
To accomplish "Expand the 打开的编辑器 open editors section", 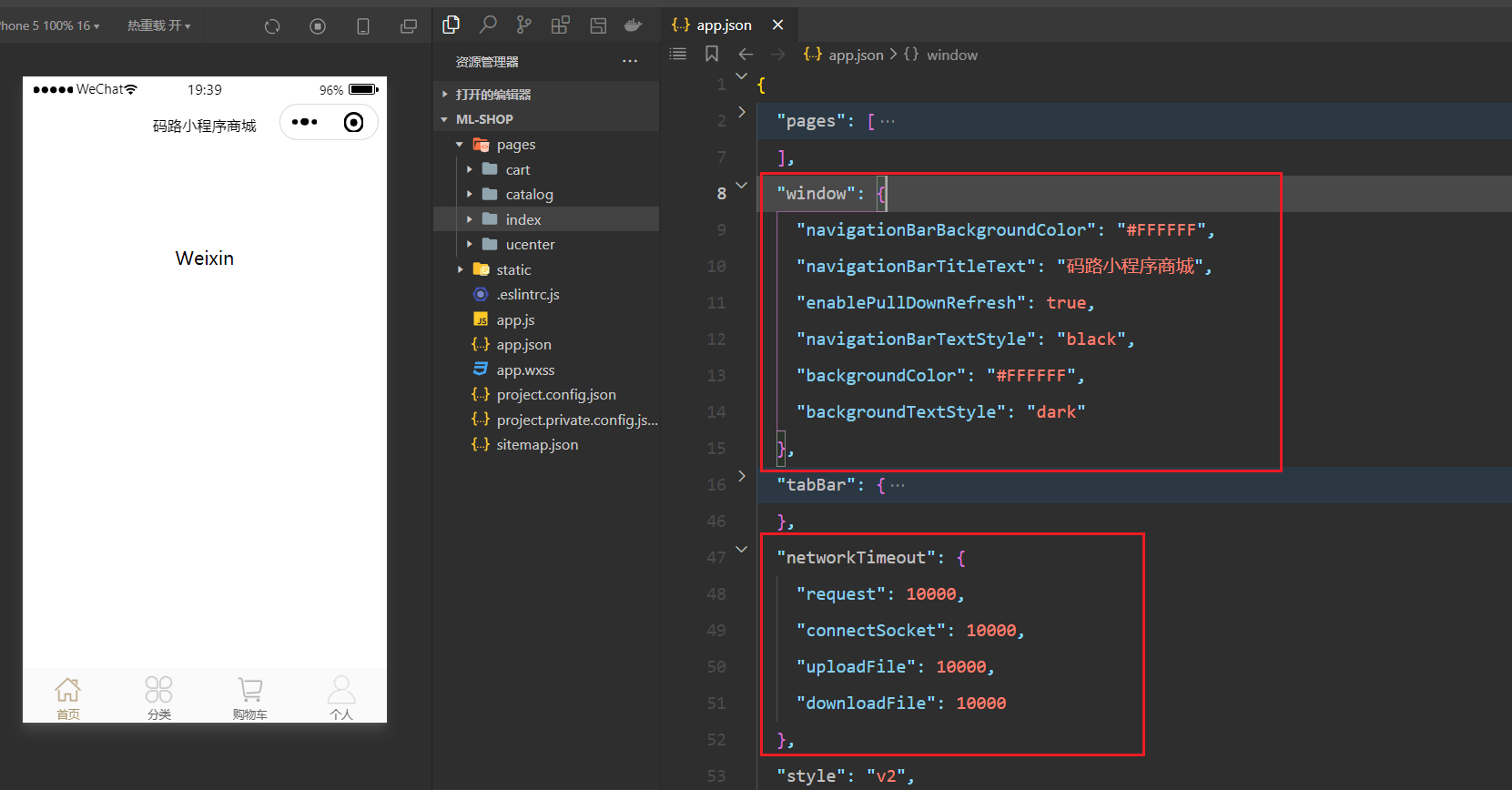I will coord(546,94).
